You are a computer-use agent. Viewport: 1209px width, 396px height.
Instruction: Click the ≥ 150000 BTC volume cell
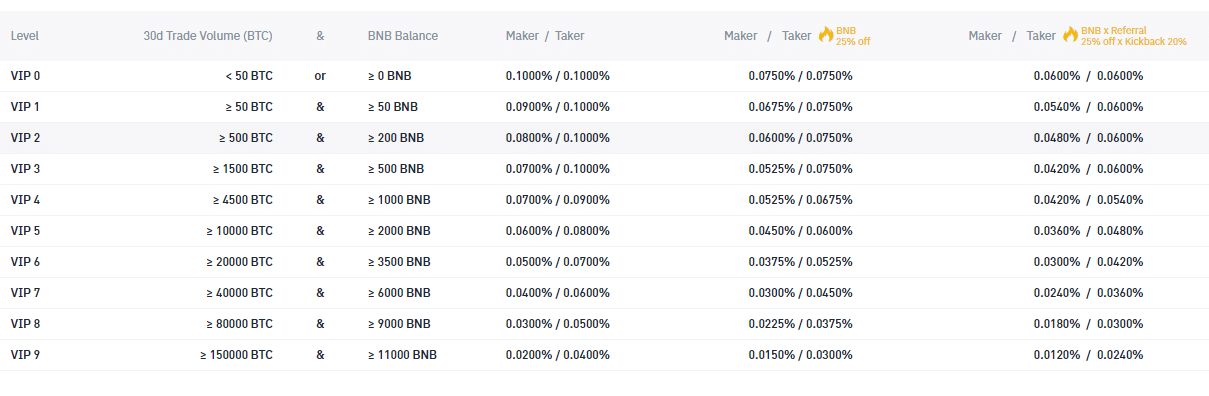click(x=236, y=355)
